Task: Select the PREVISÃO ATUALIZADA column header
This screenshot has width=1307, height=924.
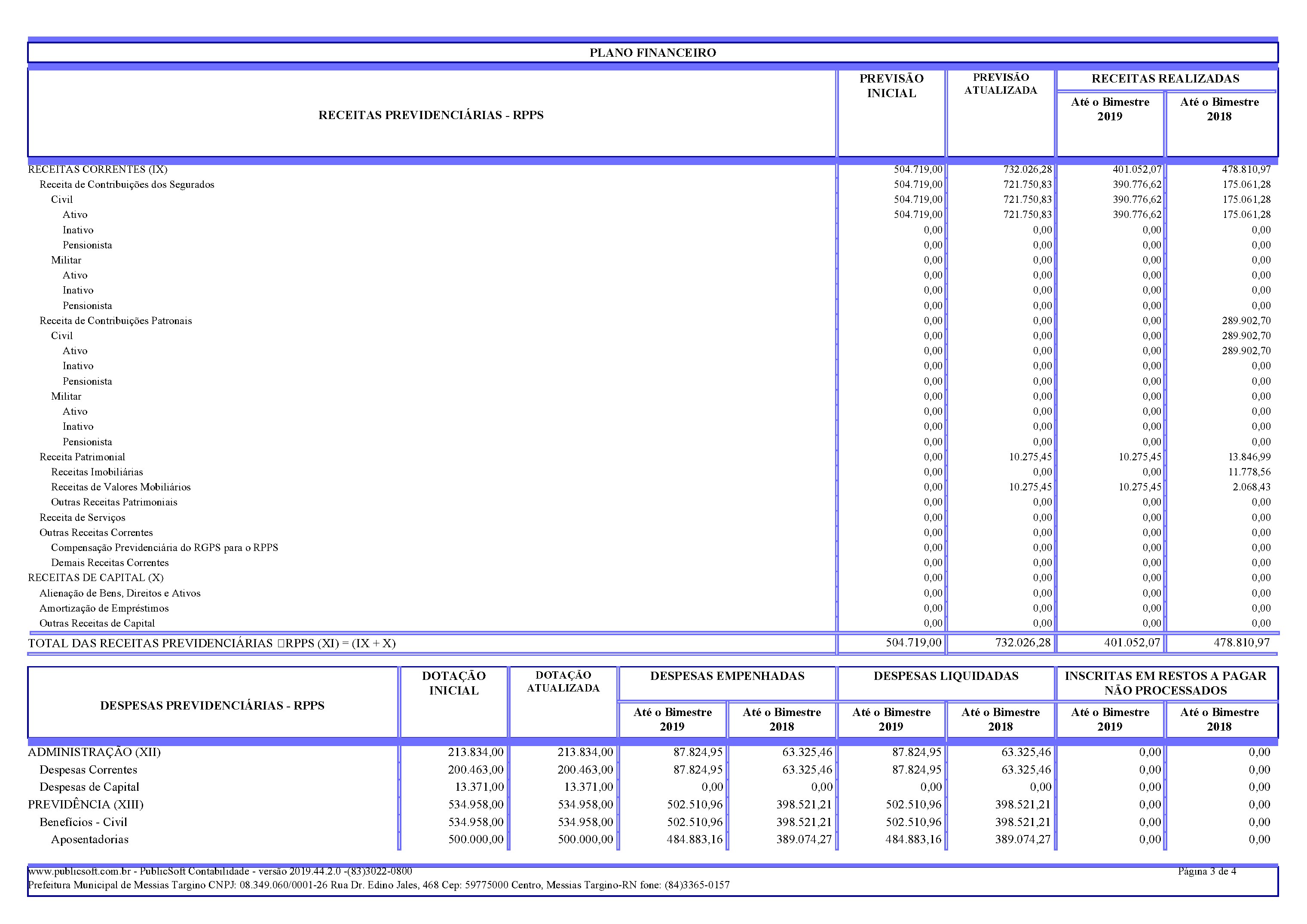Action: coord(1000,84)
